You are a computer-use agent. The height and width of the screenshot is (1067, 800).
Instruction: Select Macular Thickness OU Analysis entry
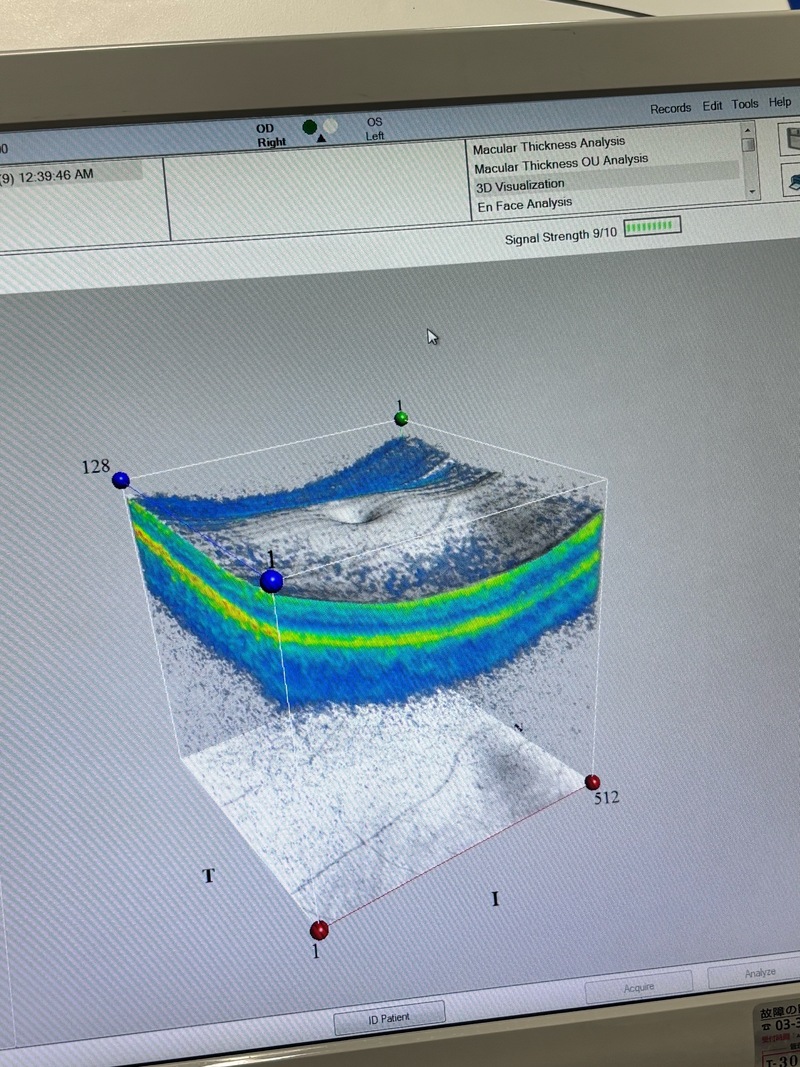(x=561, y=164)
